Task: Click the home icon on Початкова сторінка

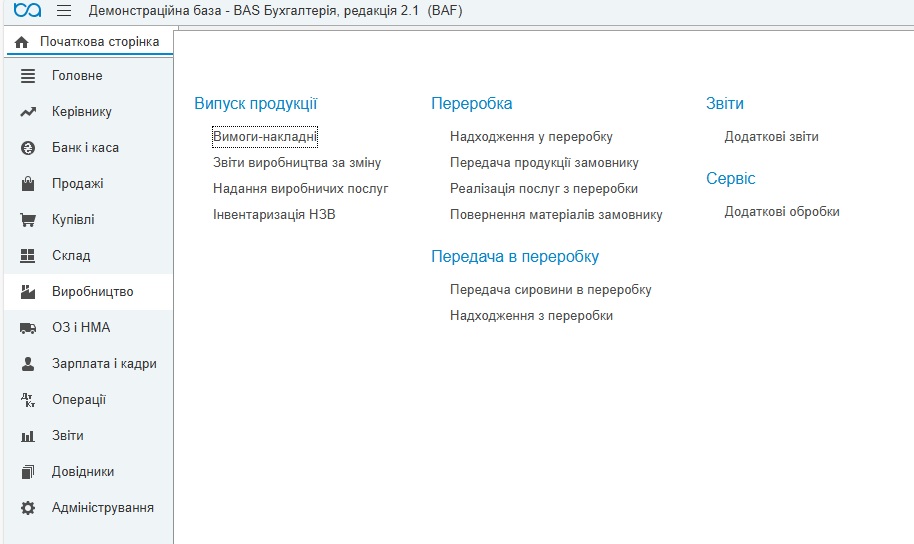Action: [x=21, y=42]
